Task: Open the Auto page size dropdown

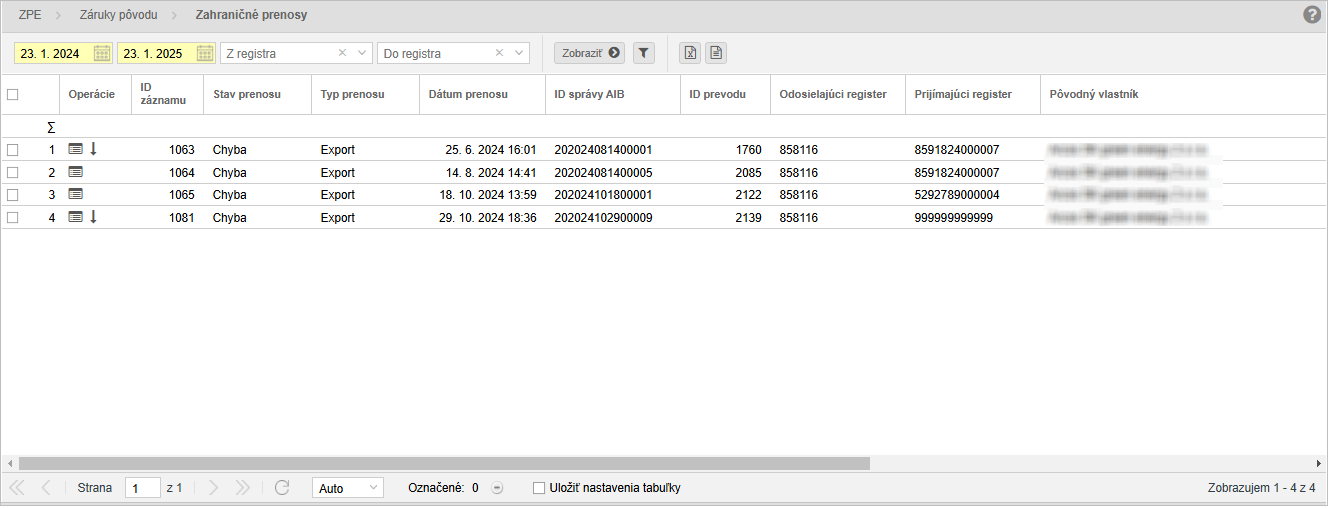Action: (348, 488)
